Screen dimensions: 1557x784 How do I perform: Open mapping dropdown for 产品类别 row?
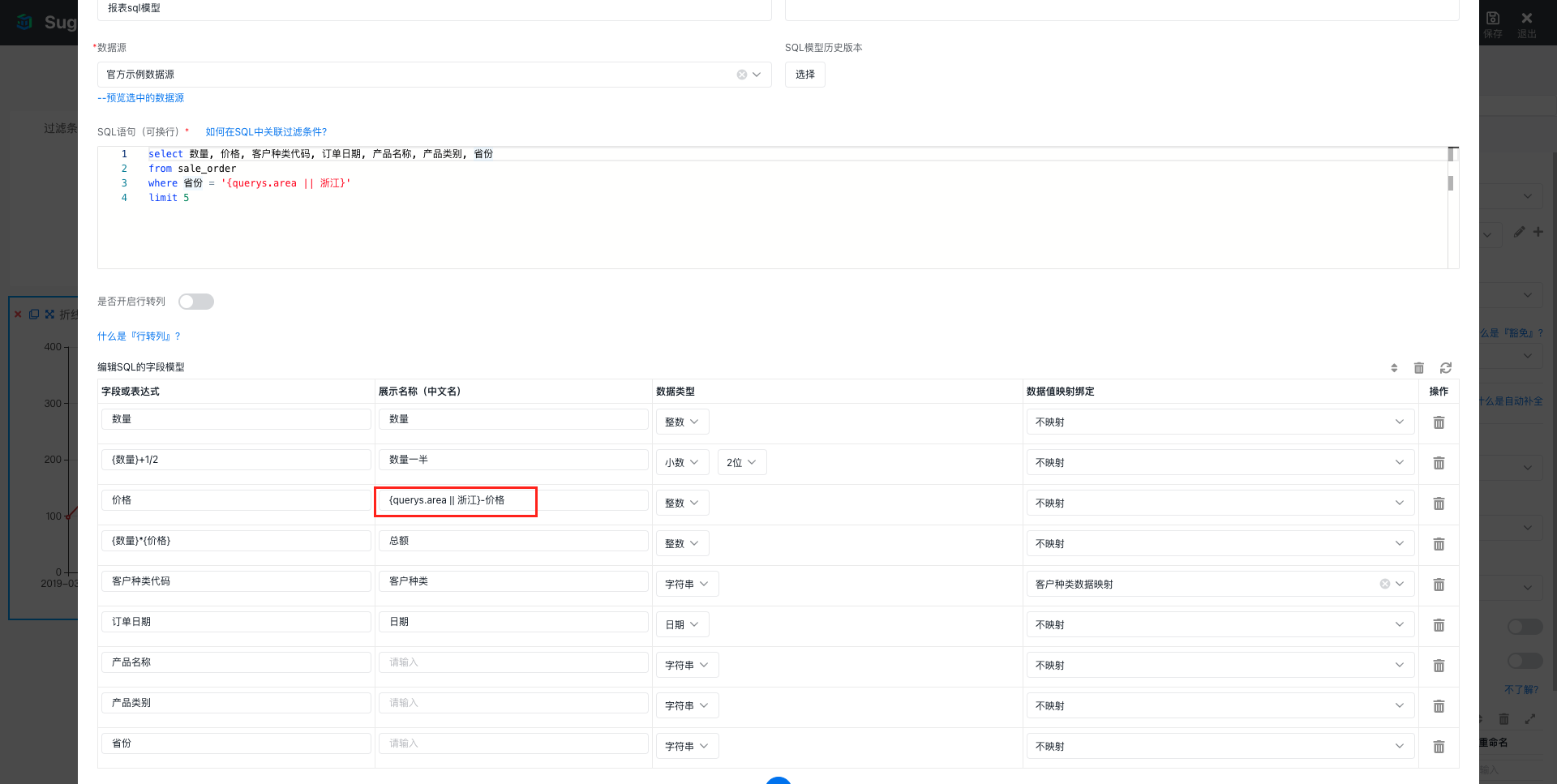click(1220, 705)
